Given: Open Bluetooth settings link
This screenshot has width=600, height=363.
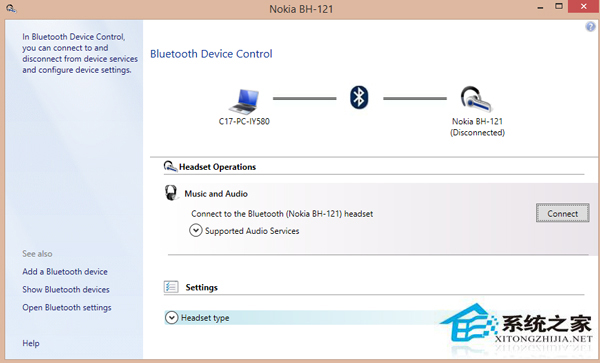Looking at the screenshot, I should 67,308.
